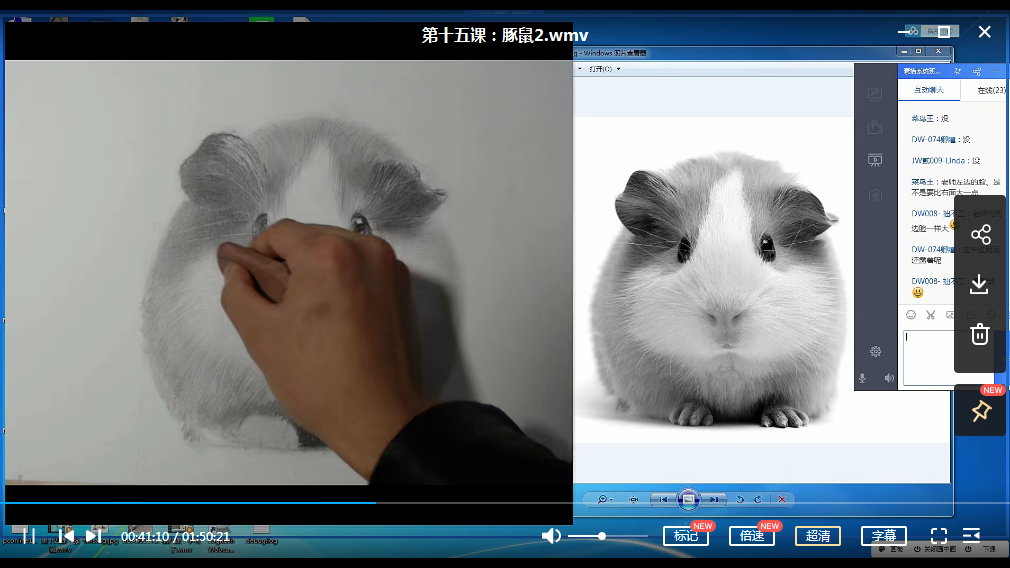Click the share icon in chat header
The image size is (1010, 568).
pos(977,71)
